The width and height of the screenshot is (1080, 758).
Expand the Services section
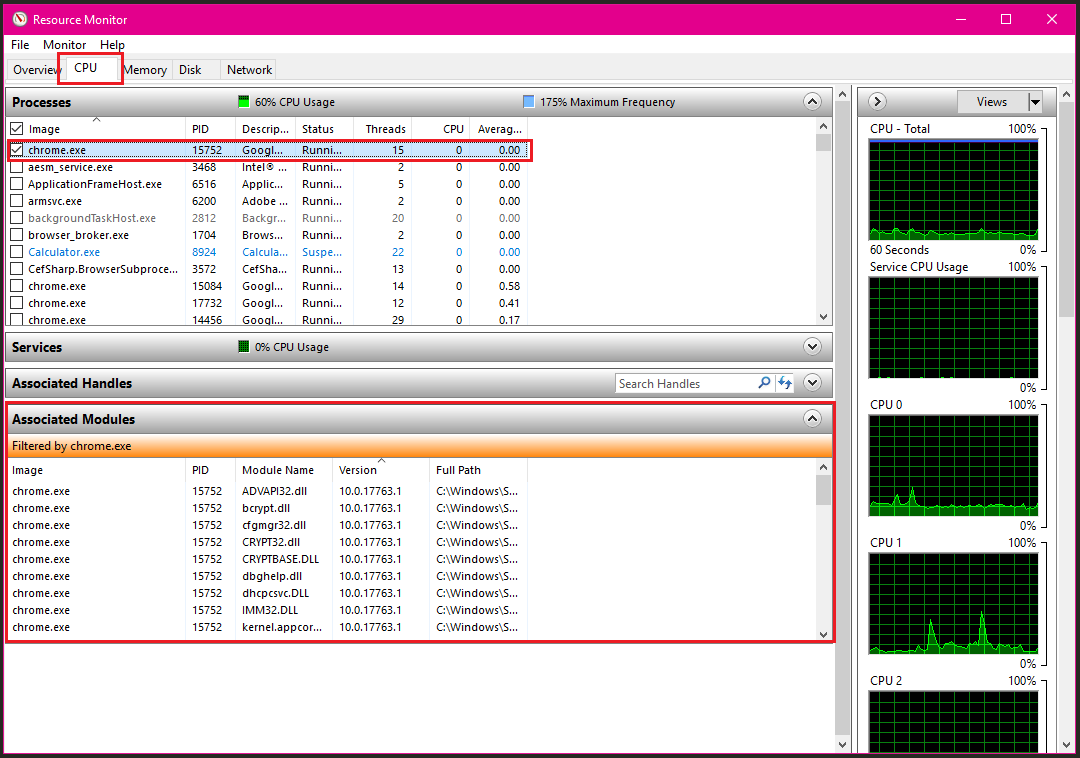pyautogui.click(x=812, y=347)
